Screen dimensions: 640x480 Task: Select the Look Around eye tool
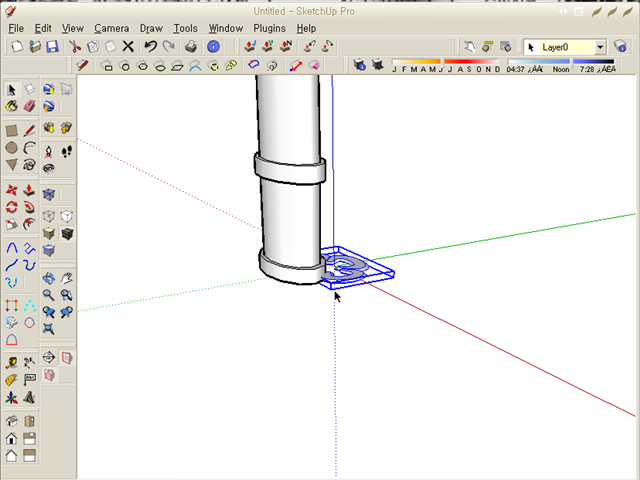(49, 168)
